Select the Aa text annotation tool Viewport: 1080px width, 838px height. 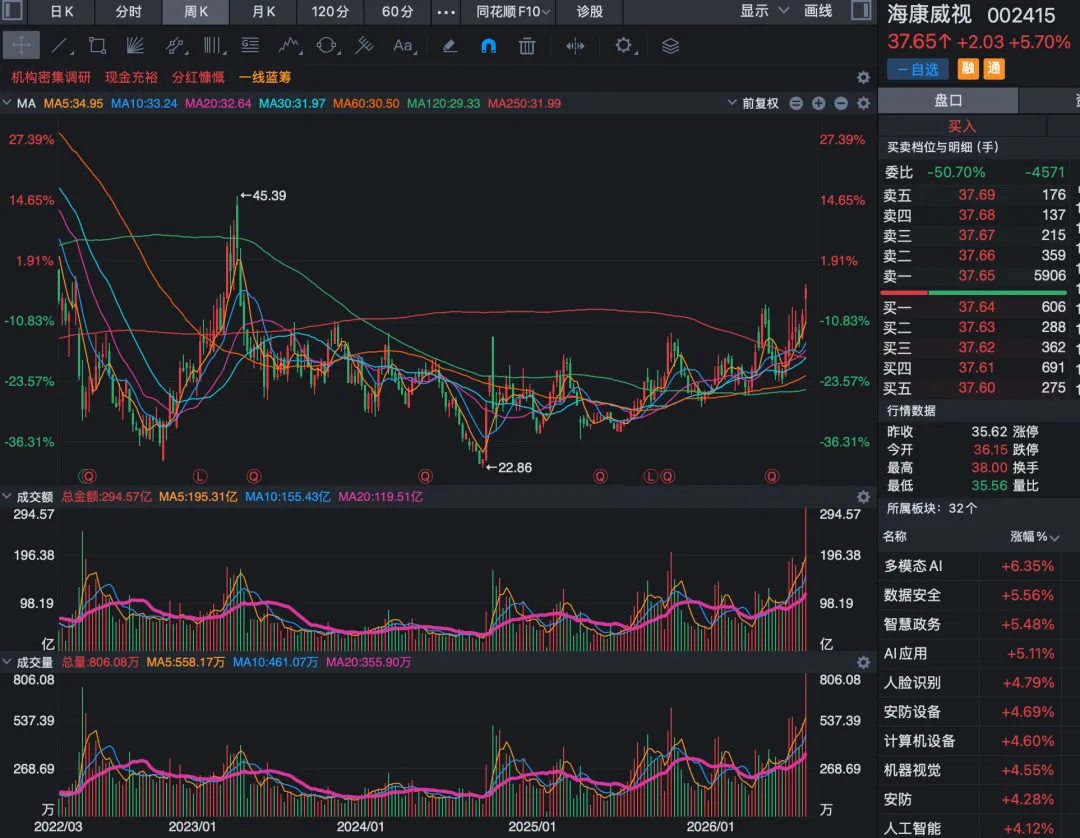tap(403, 46)
